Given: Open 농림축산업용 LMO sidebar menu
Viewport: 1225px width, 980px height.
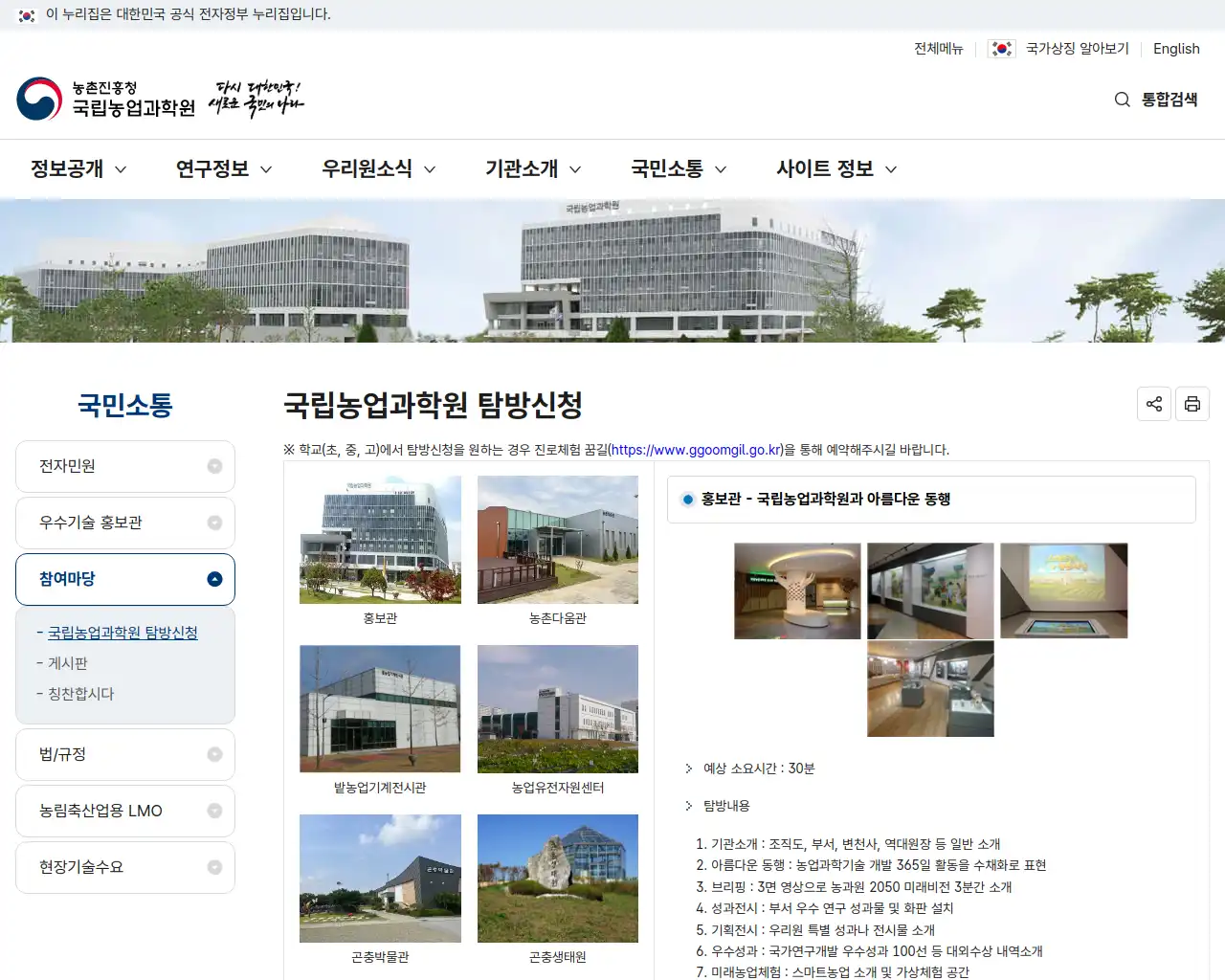Looking at the screenshot, I should (x=125, y=811).
